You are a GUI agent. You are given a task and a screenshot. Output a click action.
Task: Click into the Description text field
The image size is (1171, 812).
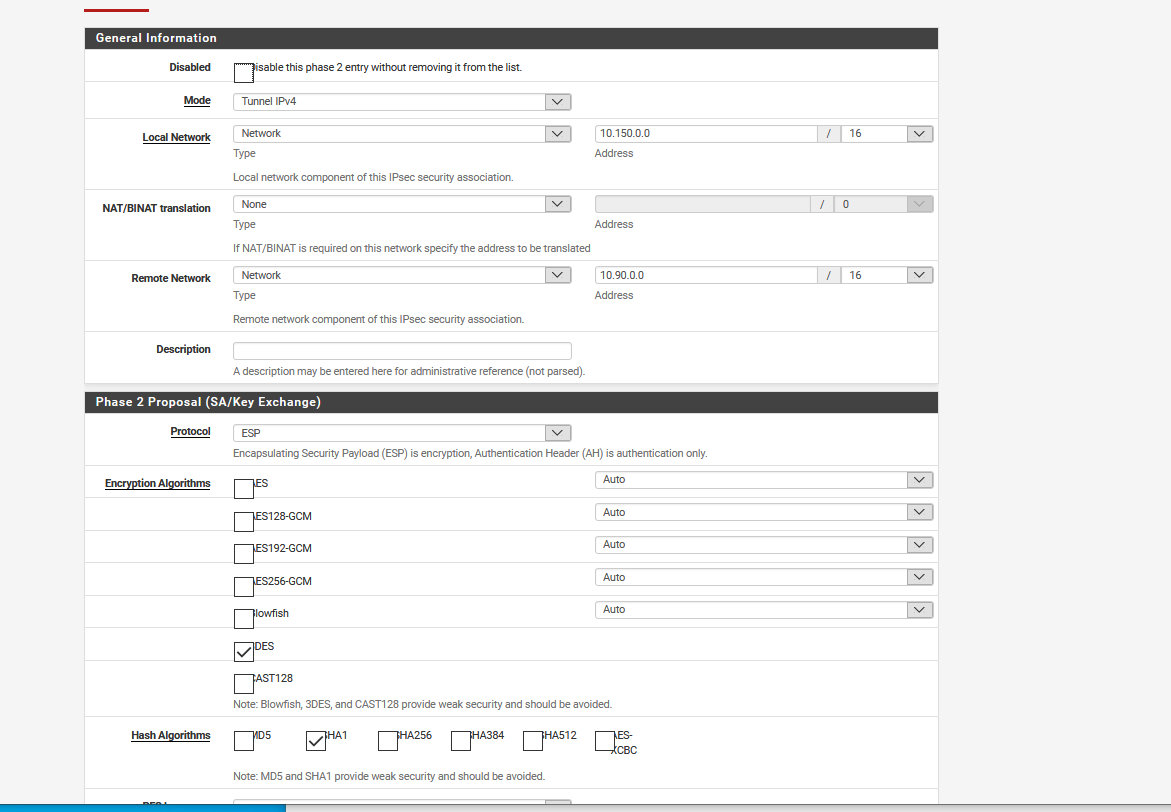tap(402, 350)
